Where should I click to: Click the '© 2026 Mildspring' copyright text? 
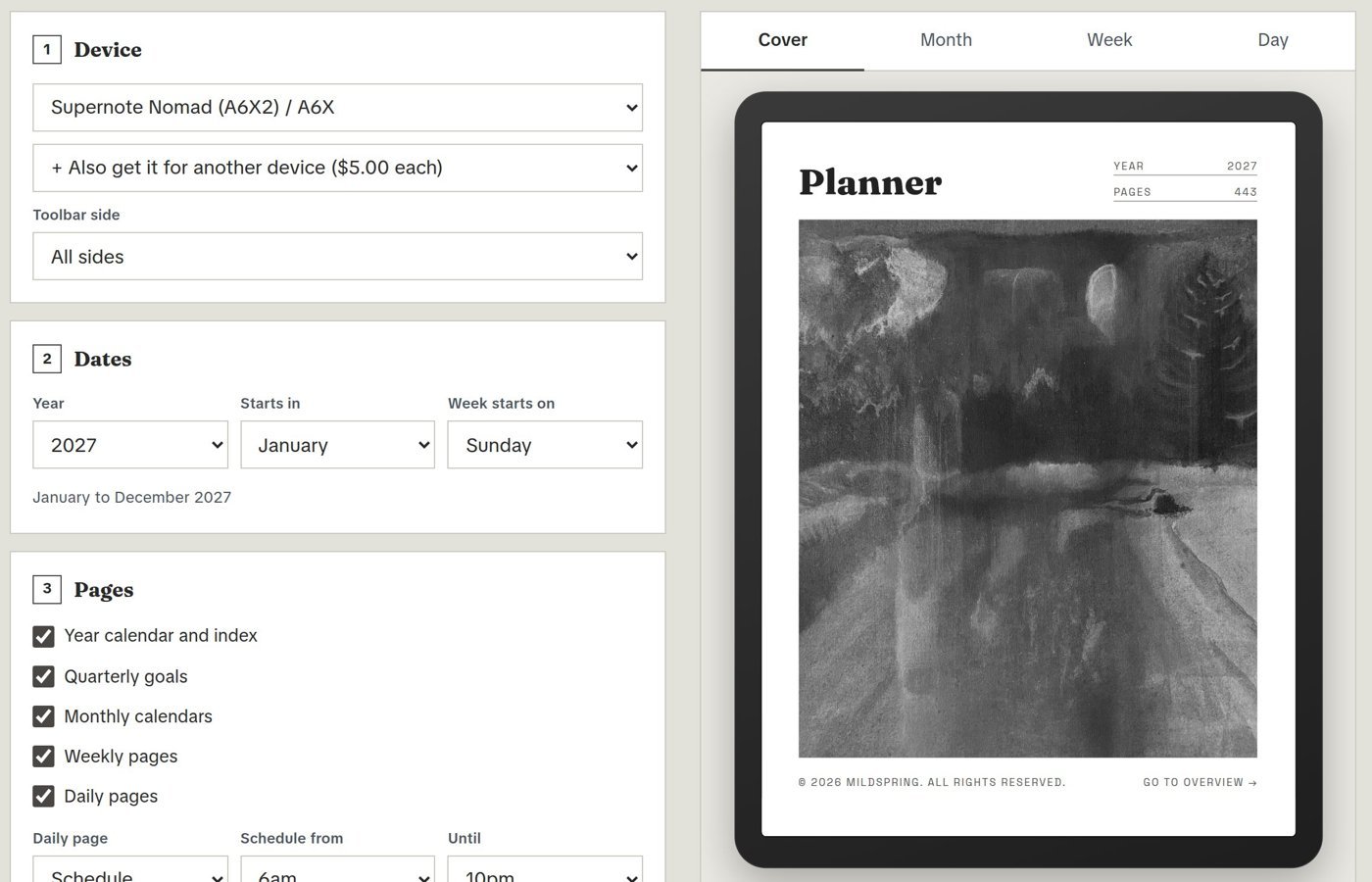point(932,782)
